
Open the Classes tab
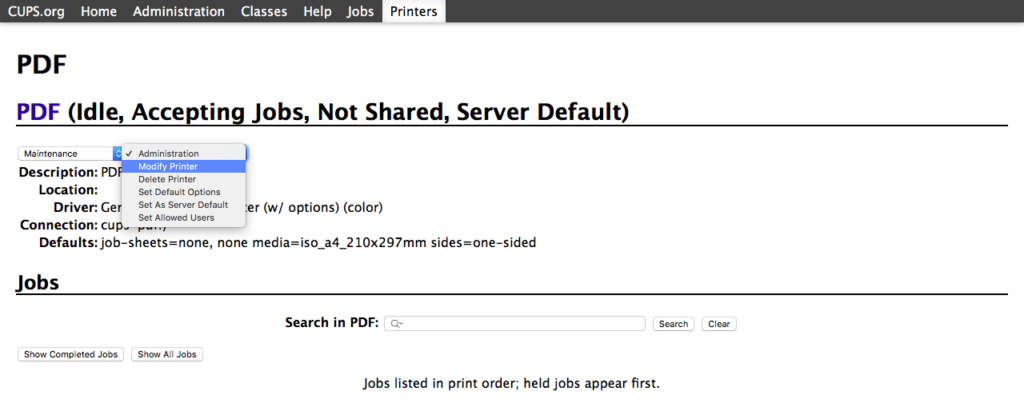pos(264,12)
